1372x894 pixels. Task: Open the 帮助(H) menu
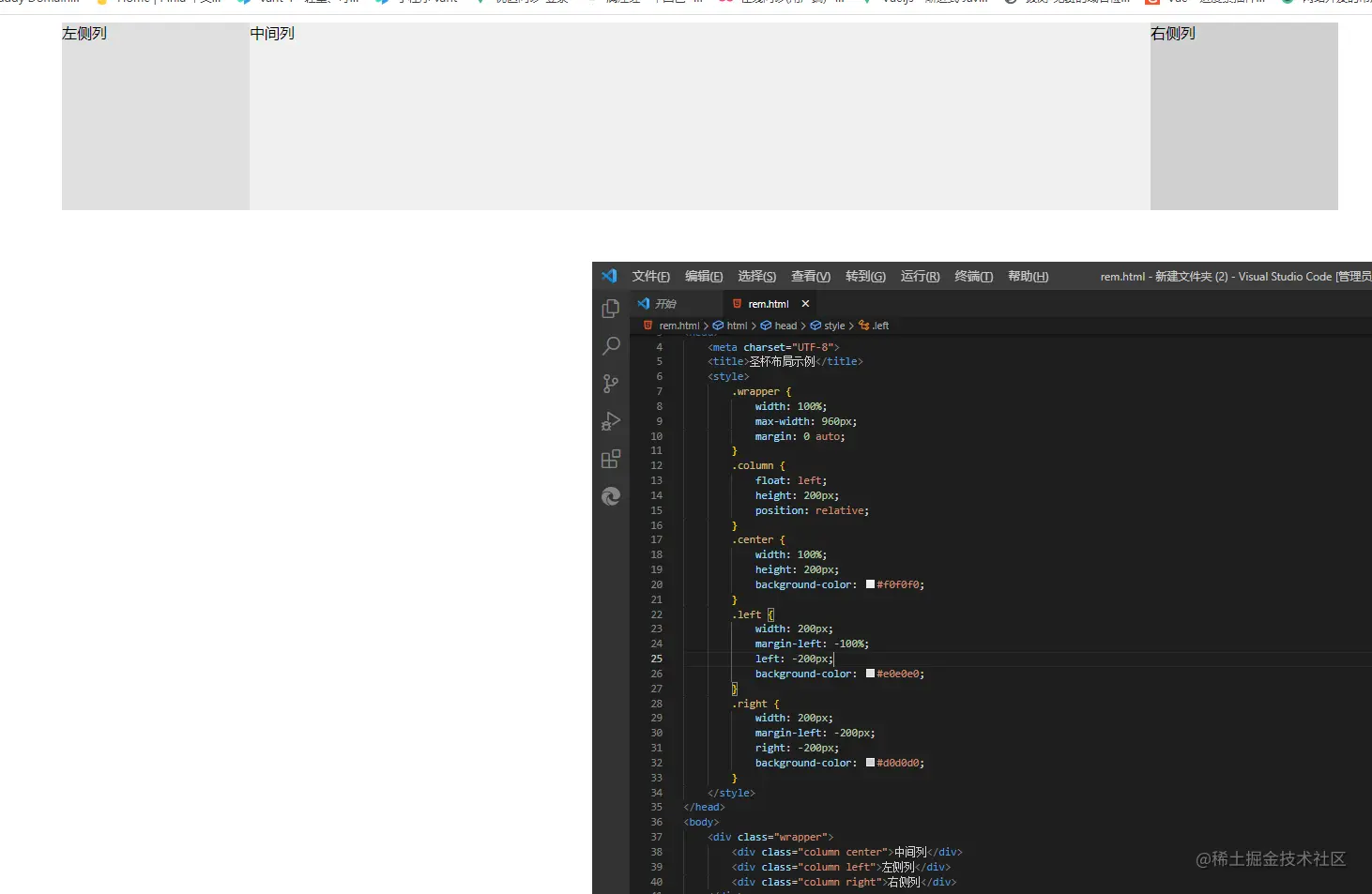coord(1028,277)
